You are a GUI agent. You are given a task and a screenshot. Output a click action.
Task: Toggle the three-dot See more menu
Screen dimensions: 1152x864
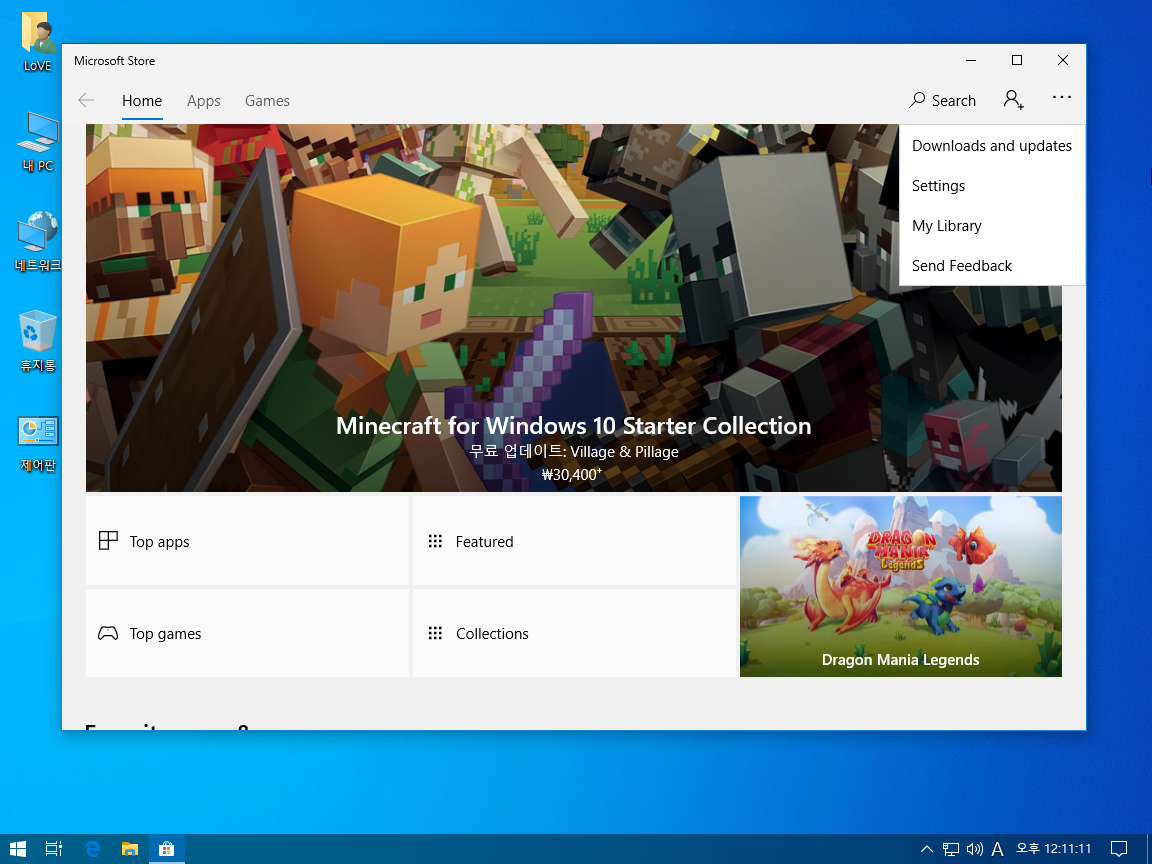pos(1062,97)
